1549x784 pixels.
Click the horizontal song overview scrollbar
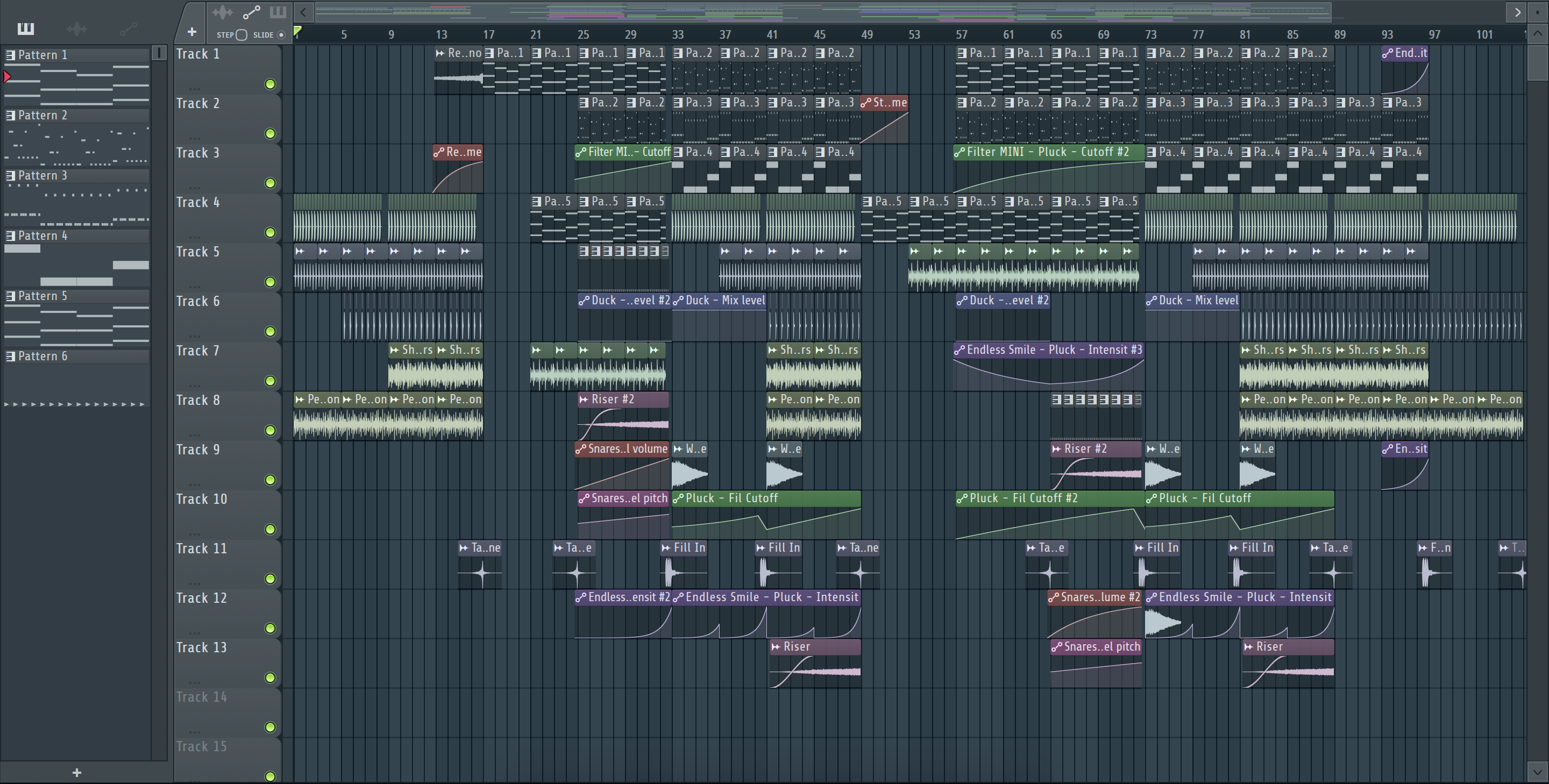tap(822, 11)
